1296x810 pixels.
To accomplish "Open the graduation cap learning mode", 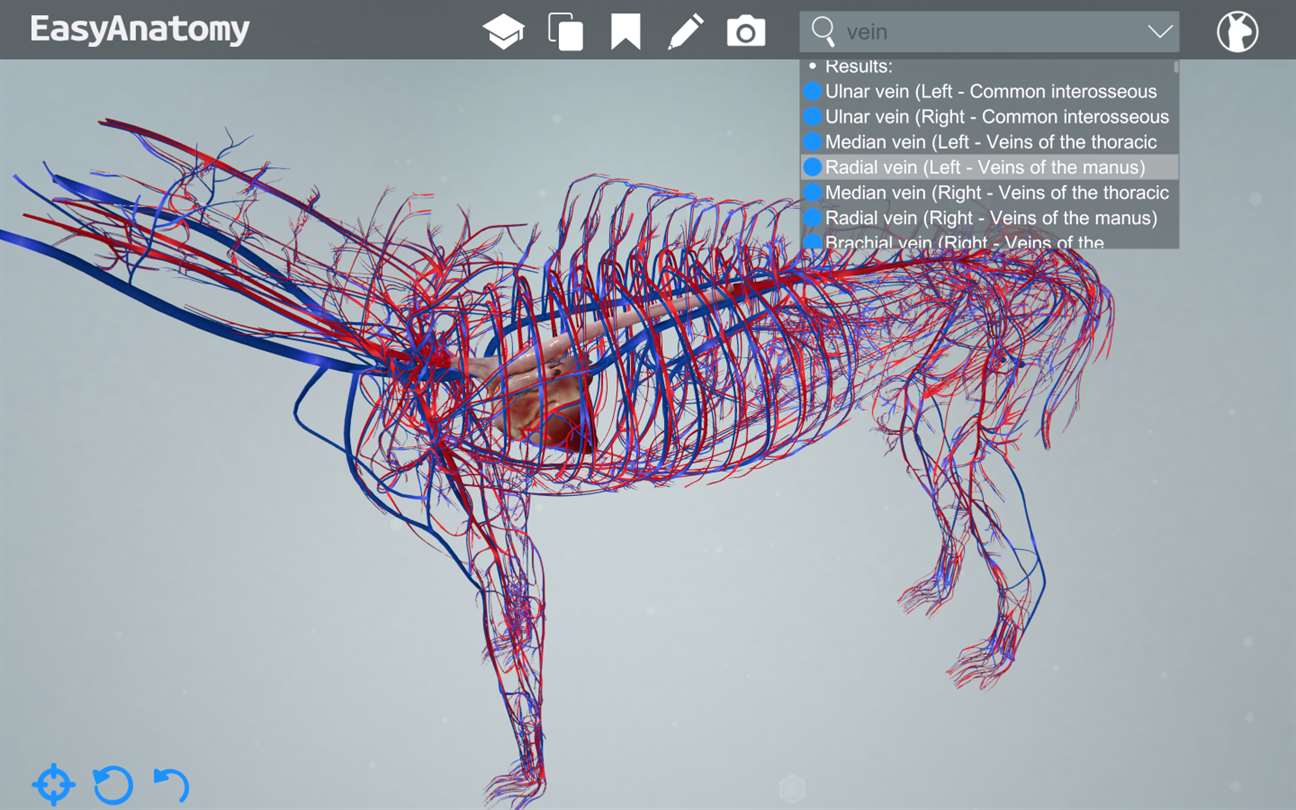I will (x=504, y=32).
